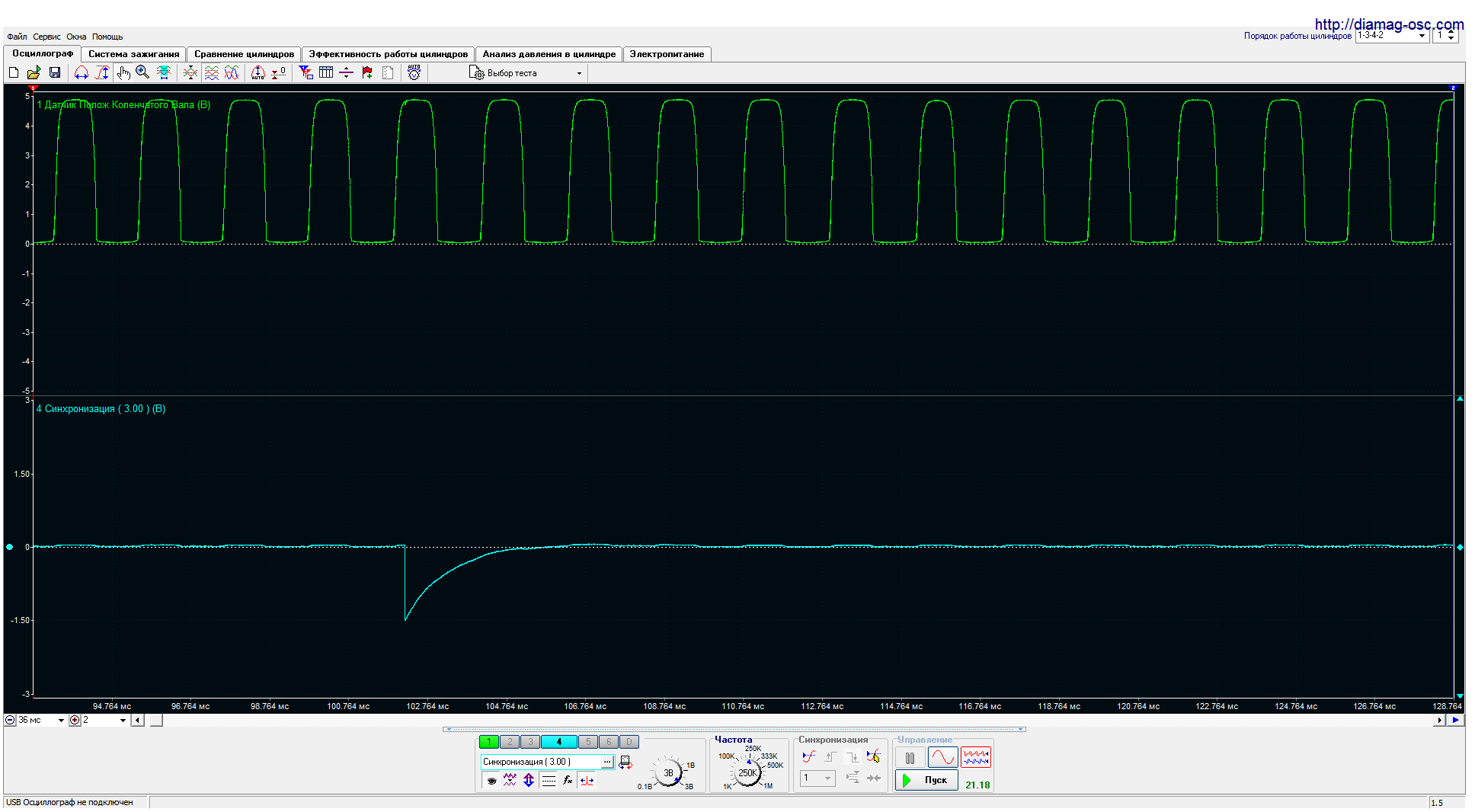1475x812 pixels.
Task: Click the teal waveform fit-width icon
Action: click(163, 72)
